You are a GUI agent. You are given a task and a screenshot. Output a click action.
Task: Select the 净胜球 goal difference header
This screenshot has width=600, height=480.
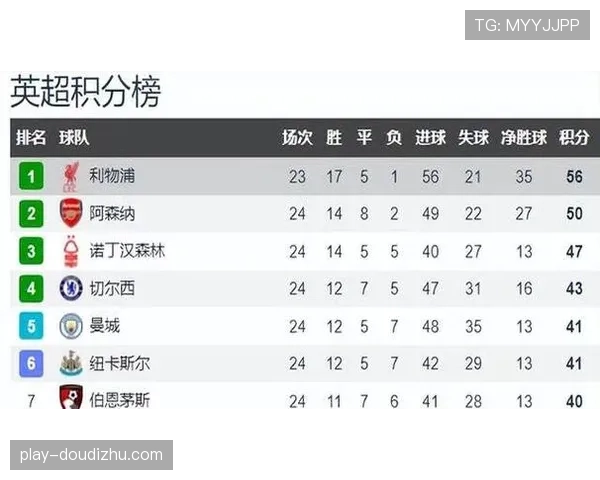pos(524,138)
